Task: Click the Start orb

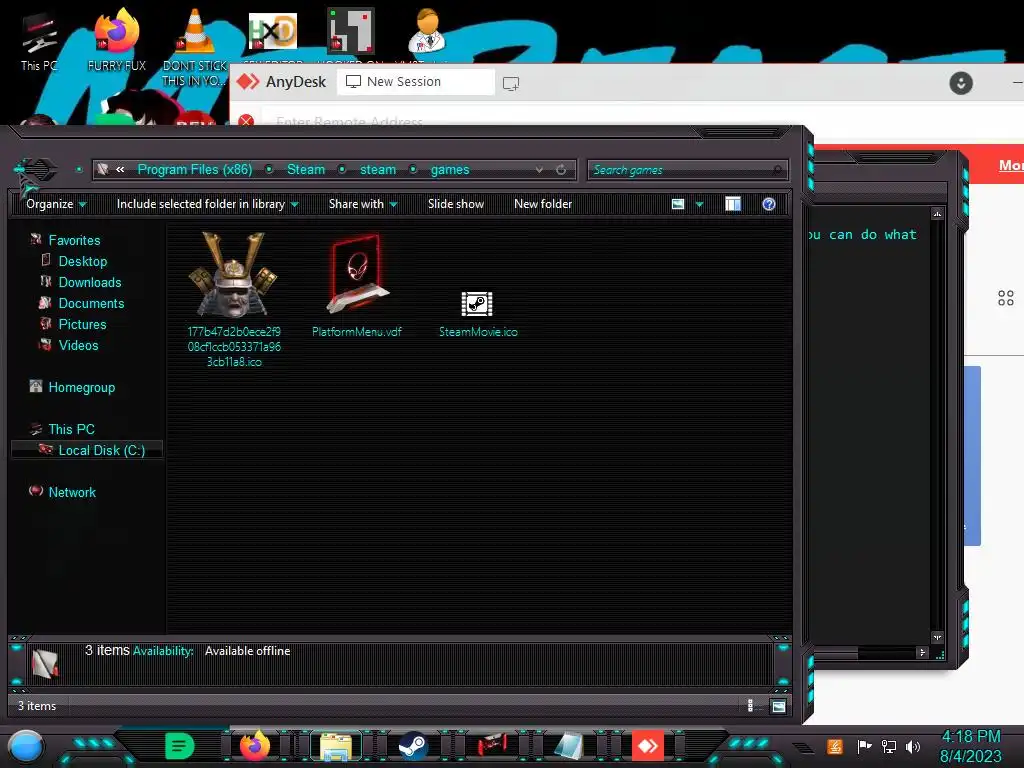Action: pyautogui.click(x=26, y=746)
